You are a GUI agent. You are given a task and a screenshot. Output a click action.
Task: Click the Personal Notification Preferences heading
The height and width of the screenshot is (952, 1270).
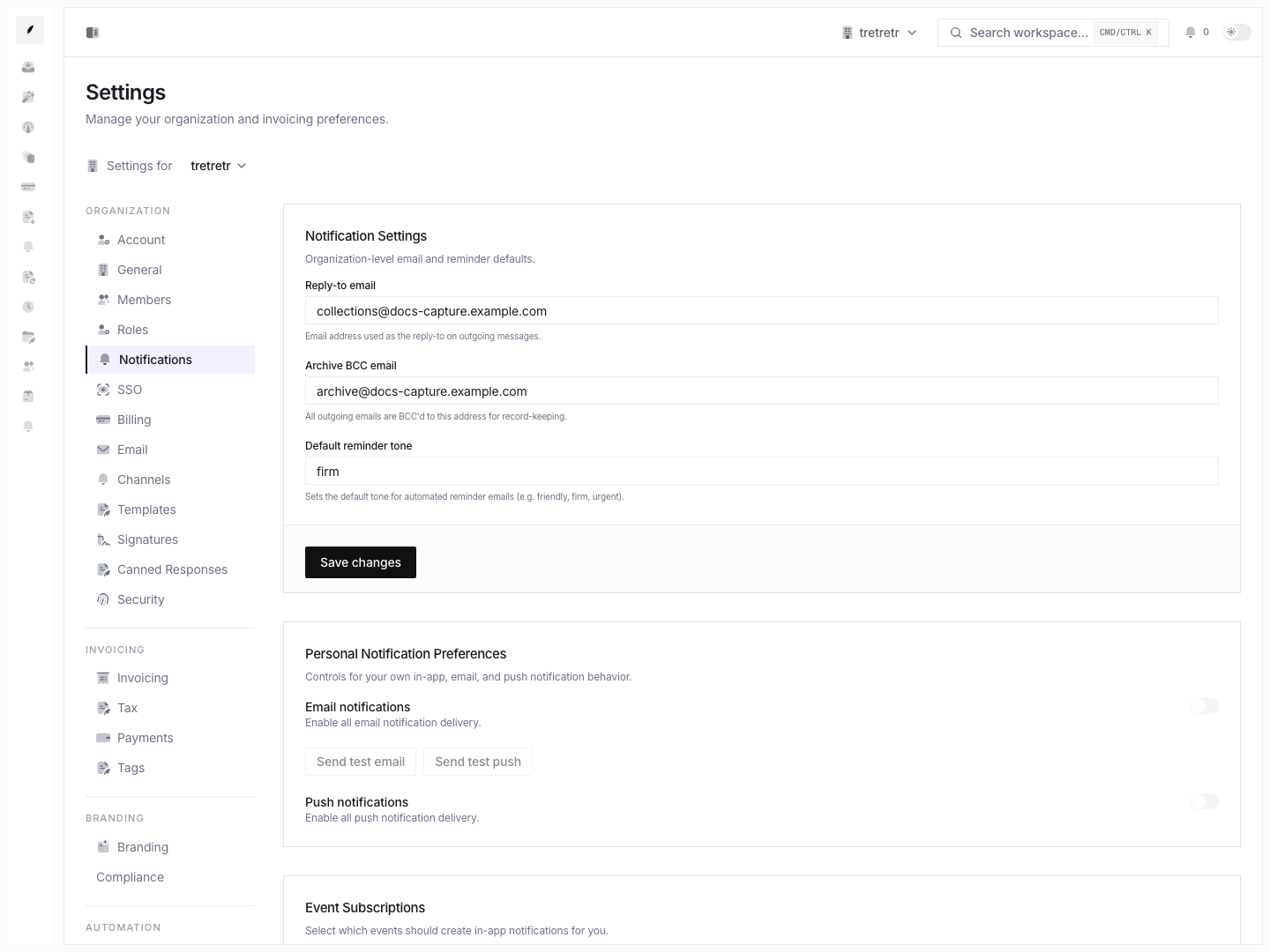(406, 654)
